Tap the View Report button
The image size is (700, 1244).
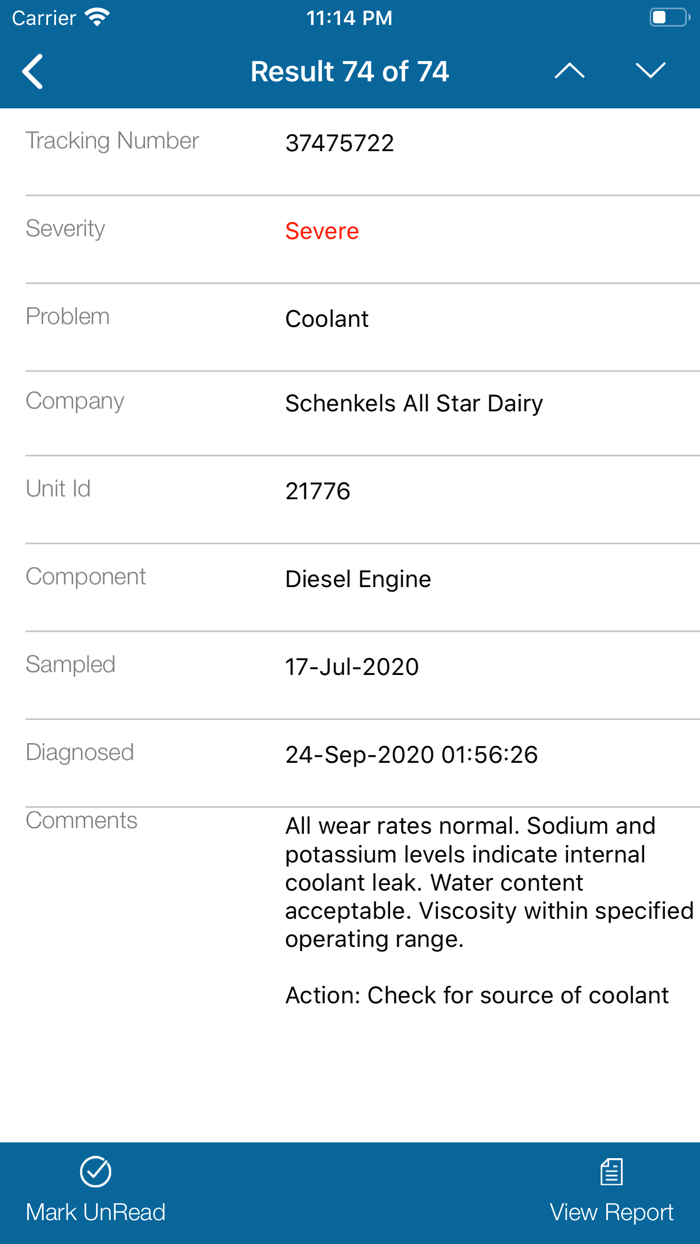point(611,1192)
